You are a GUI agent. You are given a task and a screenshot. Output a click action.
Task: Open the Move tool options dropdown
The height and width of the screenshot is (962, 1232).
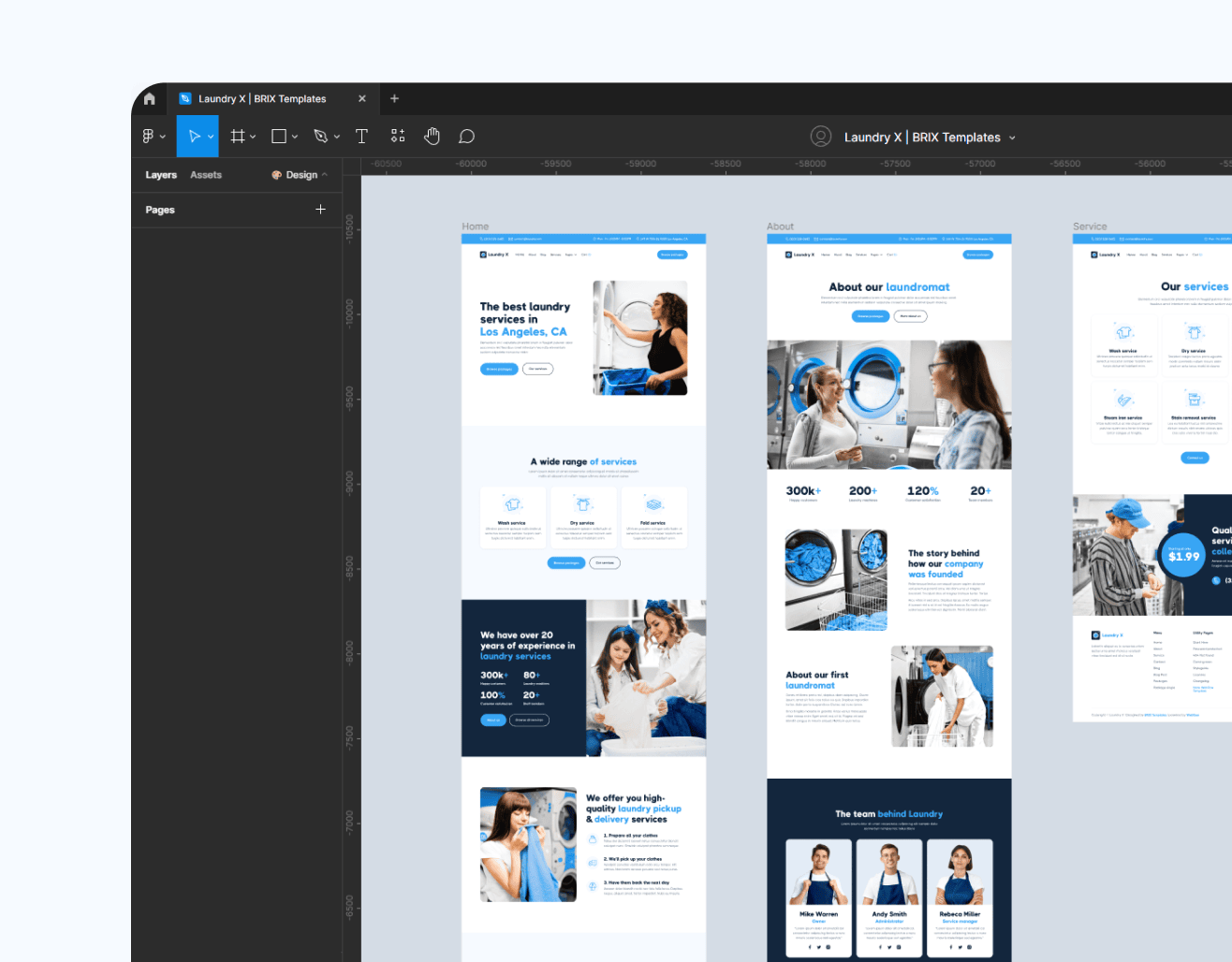pos(210,136)
